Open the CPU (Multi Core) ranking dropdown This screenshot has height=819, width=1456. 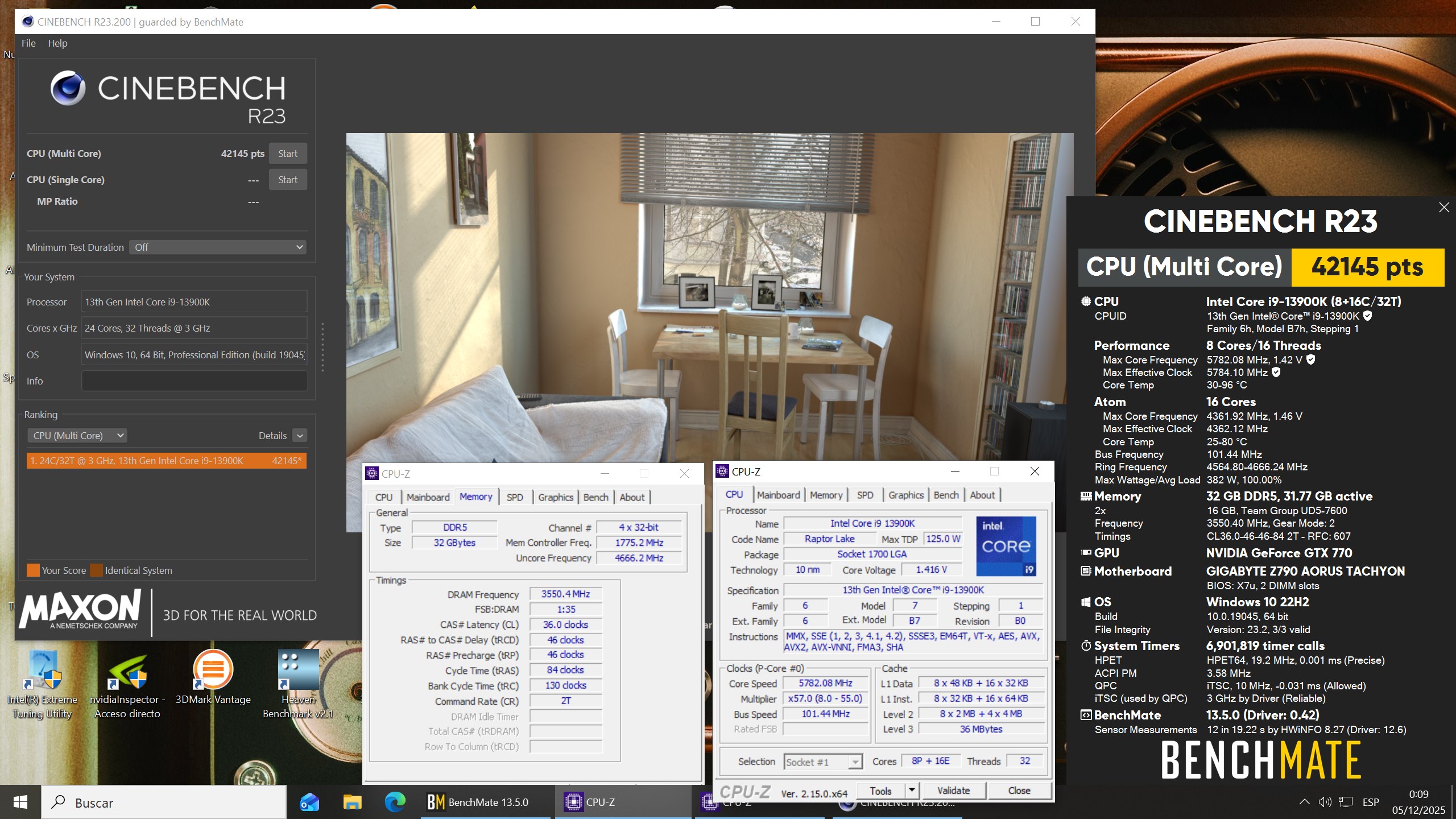[x=77, y=436]
